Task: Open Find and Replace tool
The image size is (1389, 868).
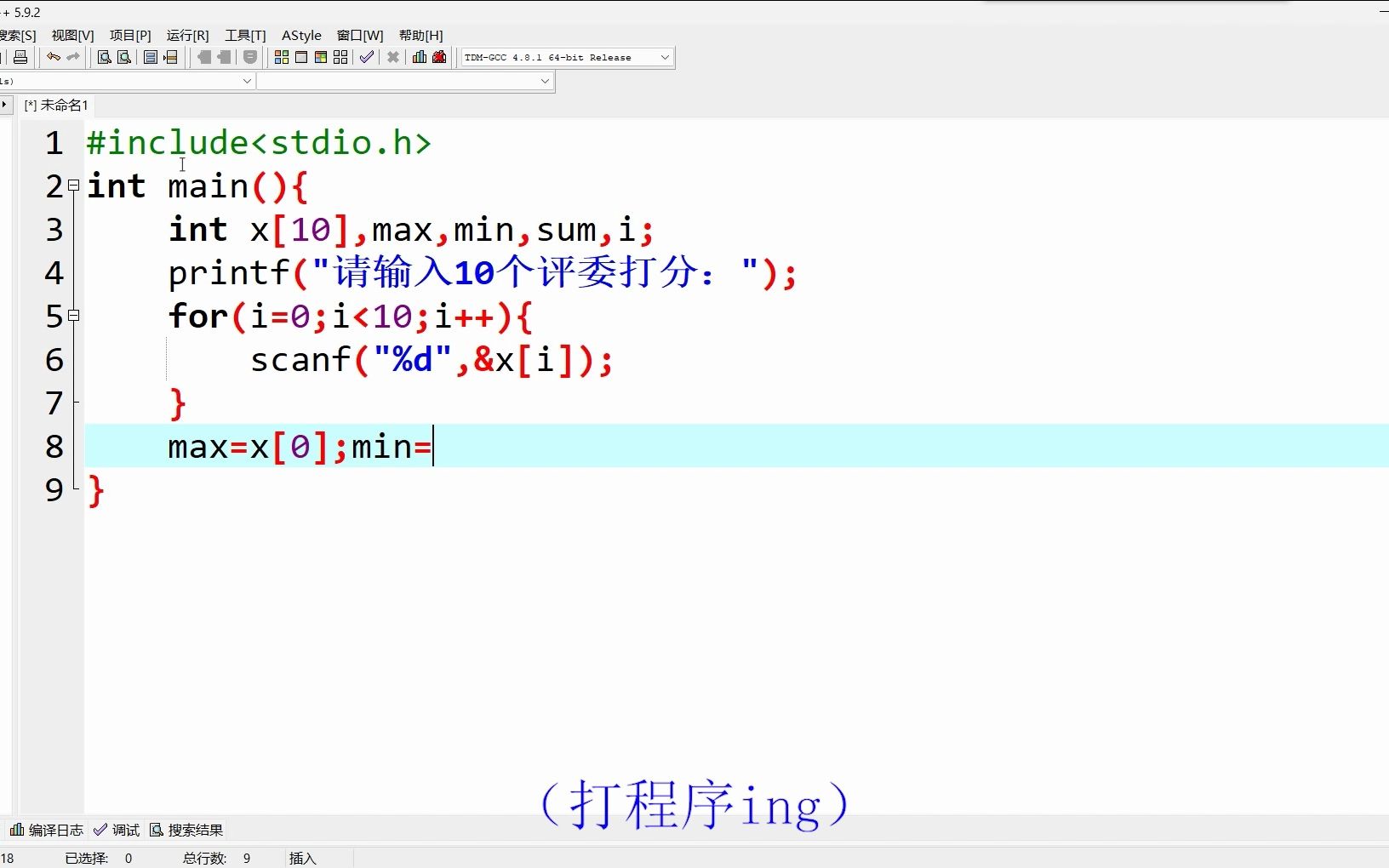Action: [x=123, y=57]
